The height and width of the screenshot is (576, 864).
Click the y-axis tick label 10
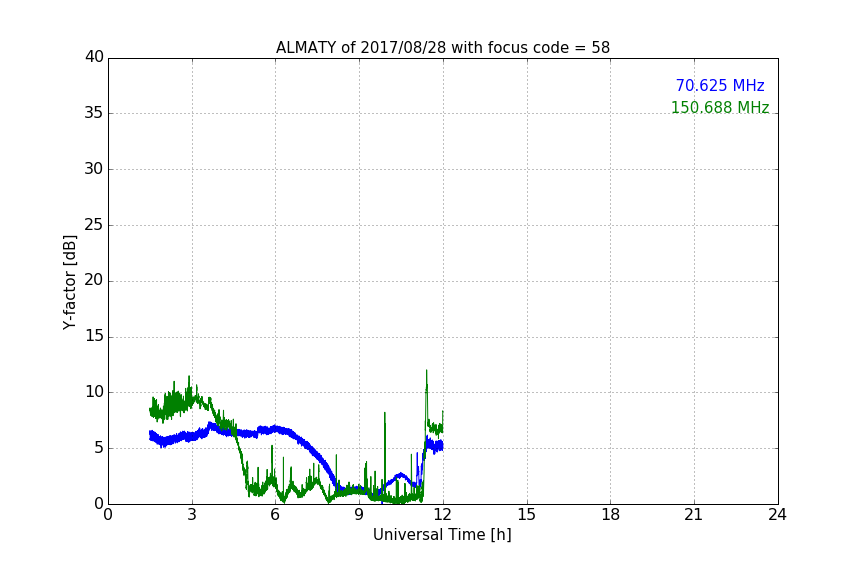(94, 392)
